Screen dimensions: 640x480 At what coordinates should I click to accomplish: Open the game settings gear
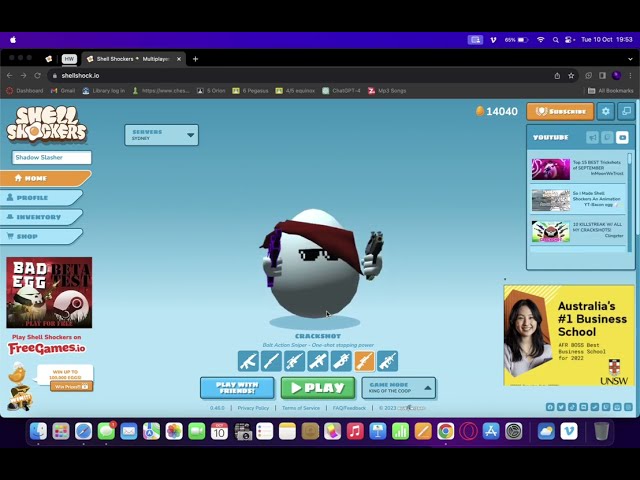pos(606,111)
